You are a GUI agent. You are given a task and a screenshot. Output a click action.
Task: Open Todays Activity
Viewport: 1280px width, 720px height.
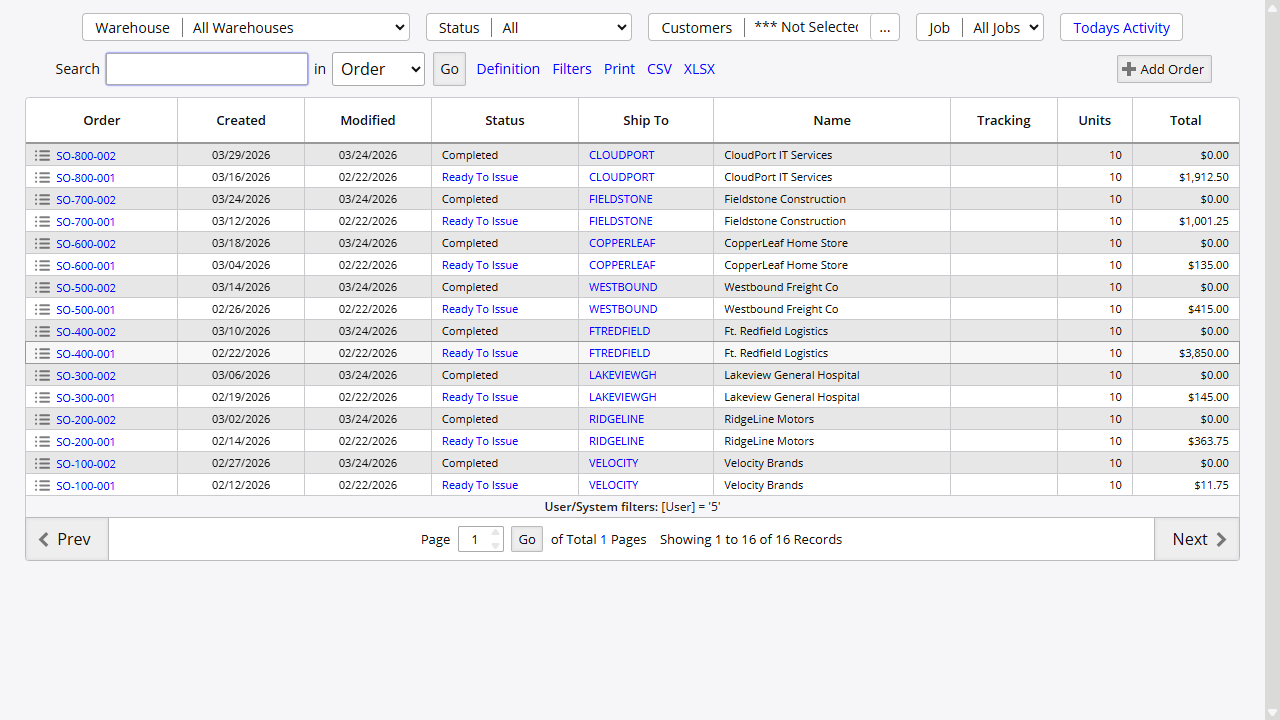1121,27
